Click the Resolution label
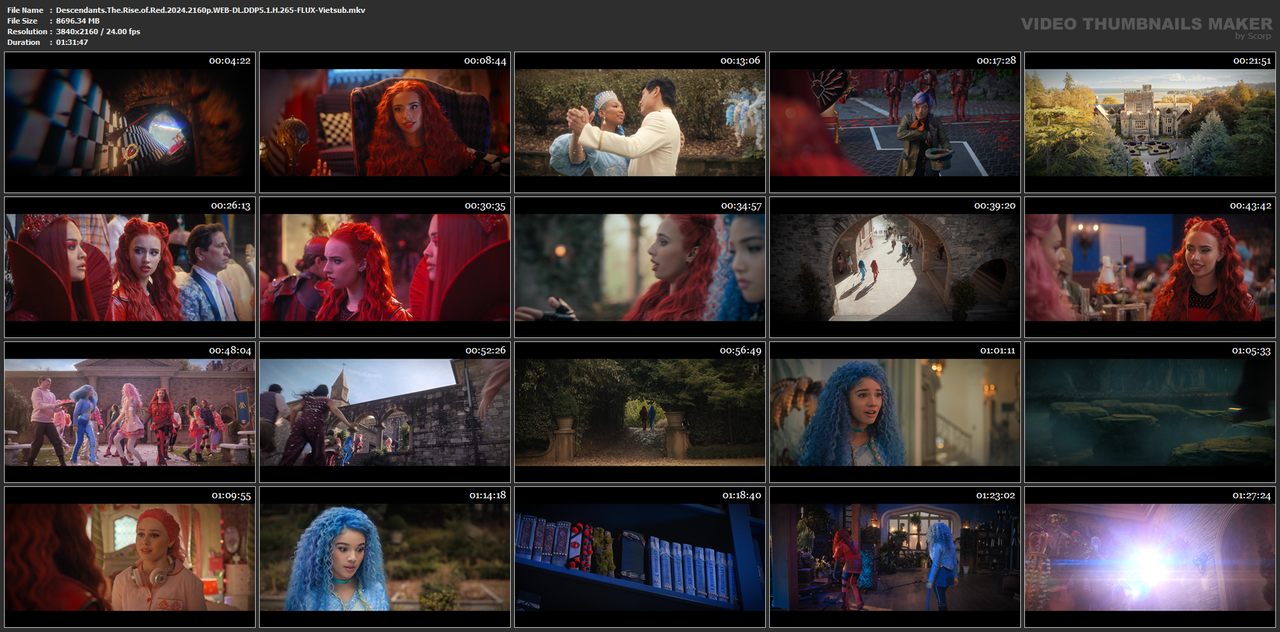The image size is (1280, 632). 26,32
